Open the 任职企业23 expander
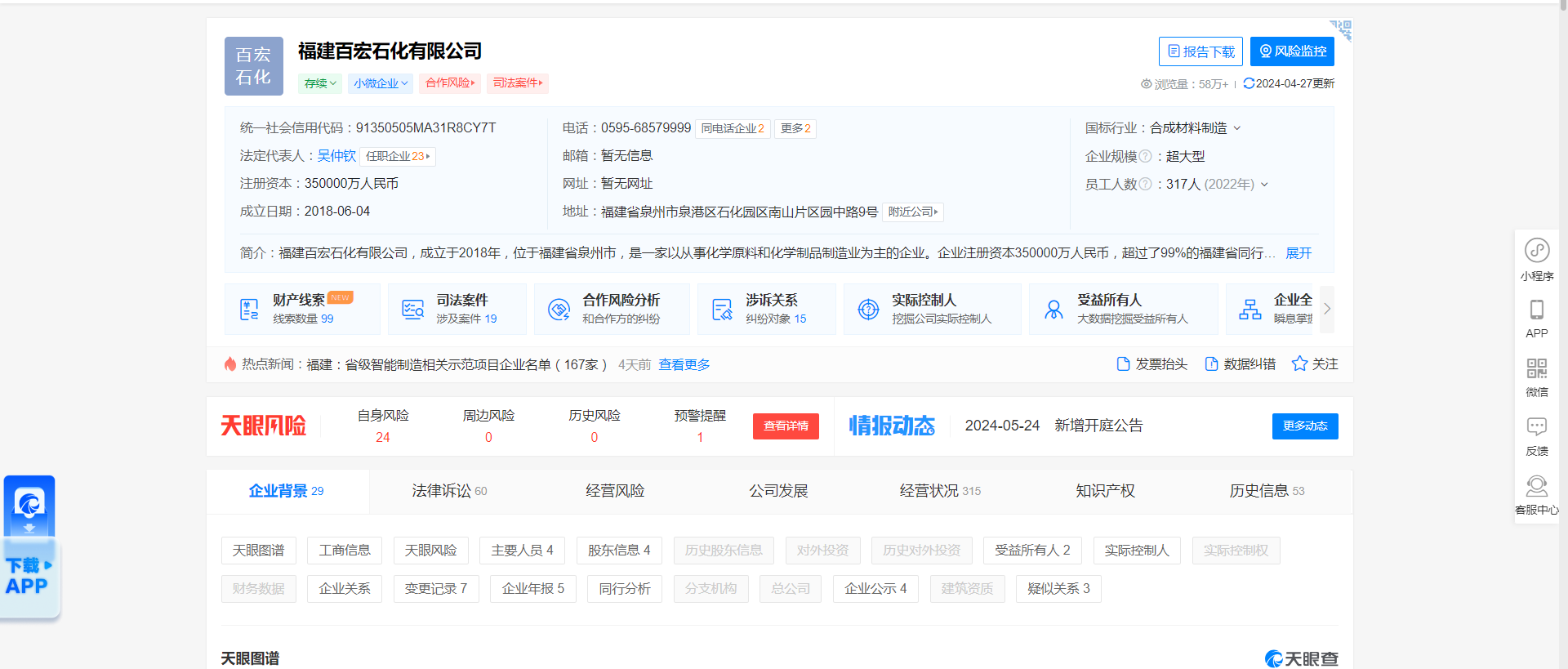Screen dimensions: 1568x669 pyautogui.click(x=398, y=156)
